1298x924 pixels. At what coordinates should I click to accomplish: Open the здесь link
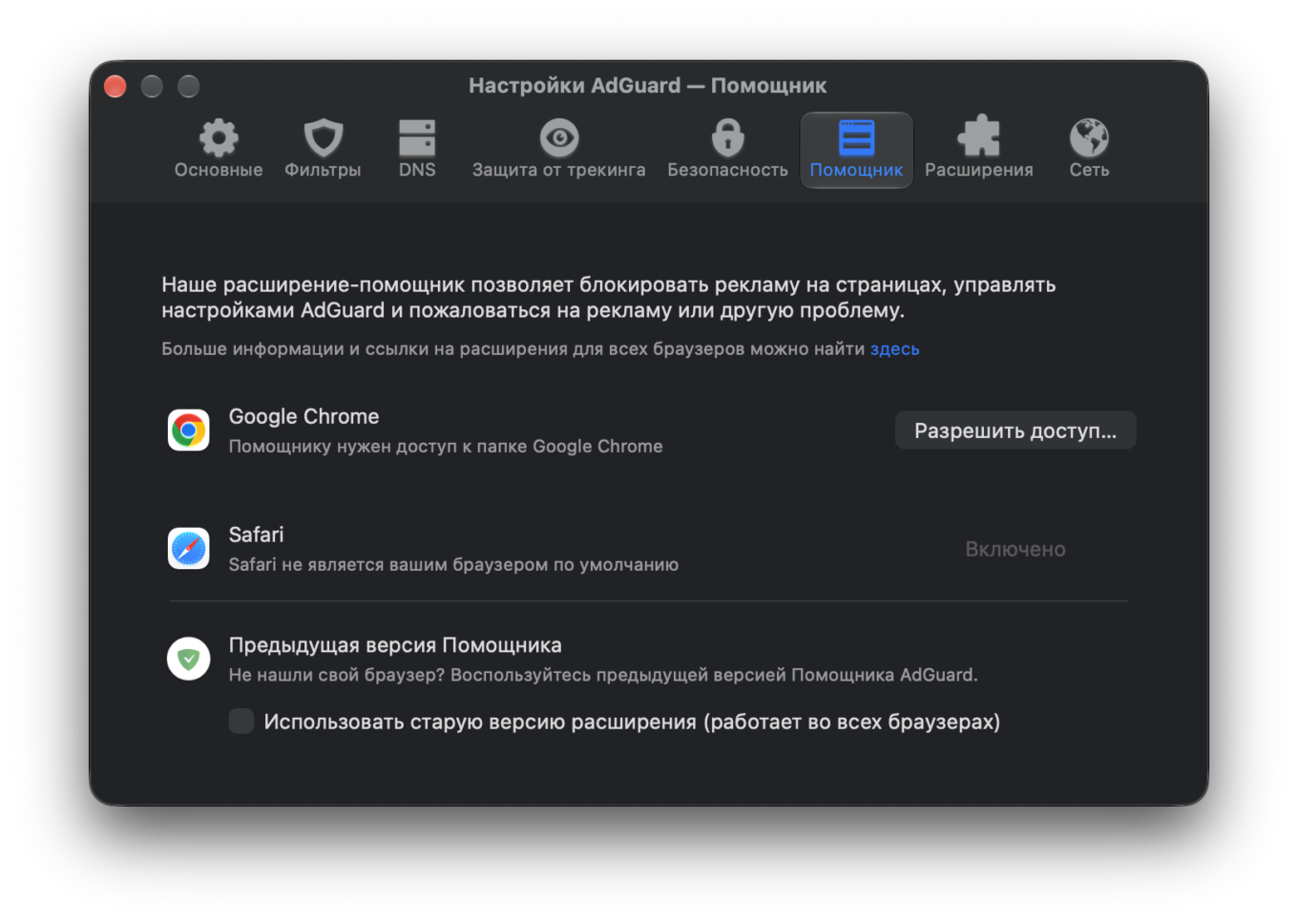[x=894, y=349]
